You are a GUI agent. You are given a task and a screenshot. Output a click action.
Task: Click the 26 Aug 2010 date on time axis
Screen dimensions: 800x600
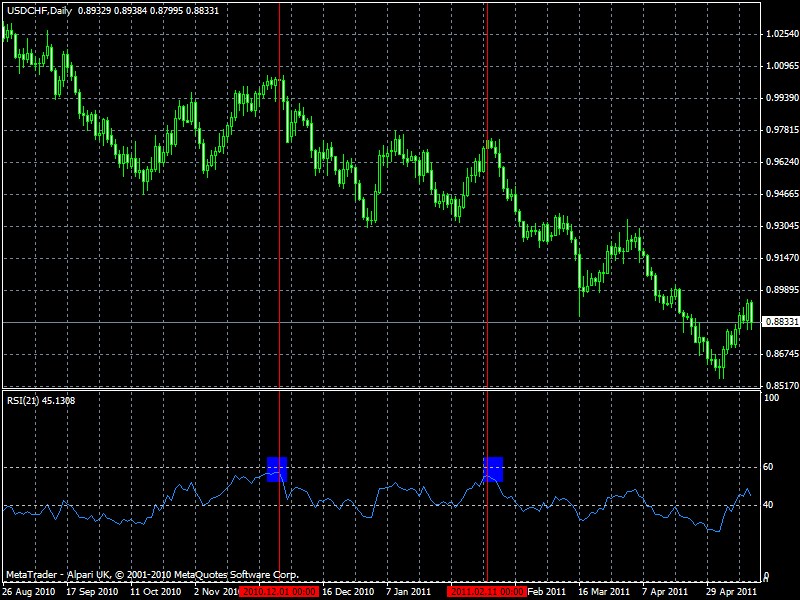(27, 591)
